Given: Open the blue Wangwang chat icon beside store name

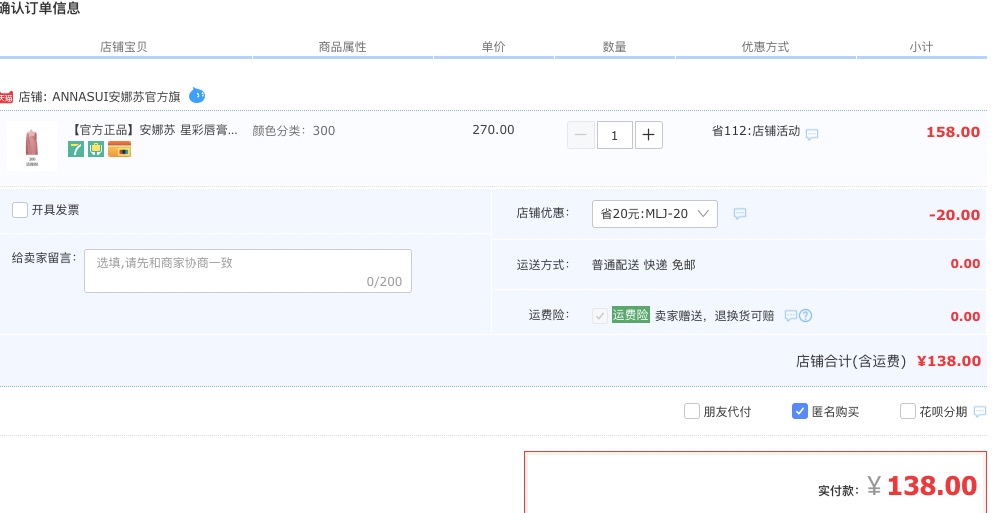Looking at the screenshot, I should 197,96.
